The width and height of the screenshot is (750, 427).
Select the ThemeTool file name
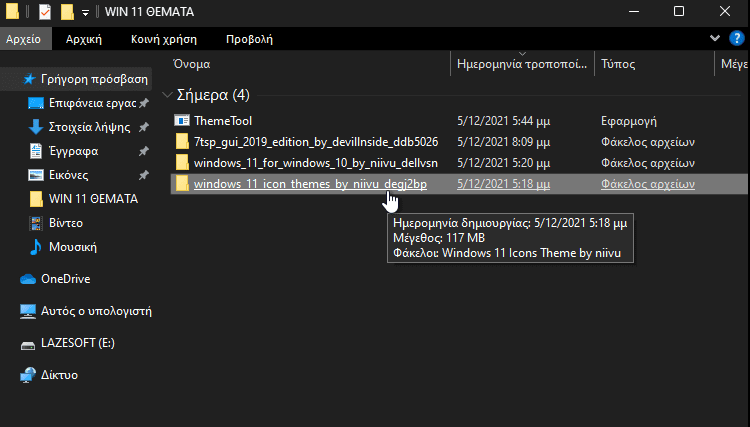[x=223, y=121]
